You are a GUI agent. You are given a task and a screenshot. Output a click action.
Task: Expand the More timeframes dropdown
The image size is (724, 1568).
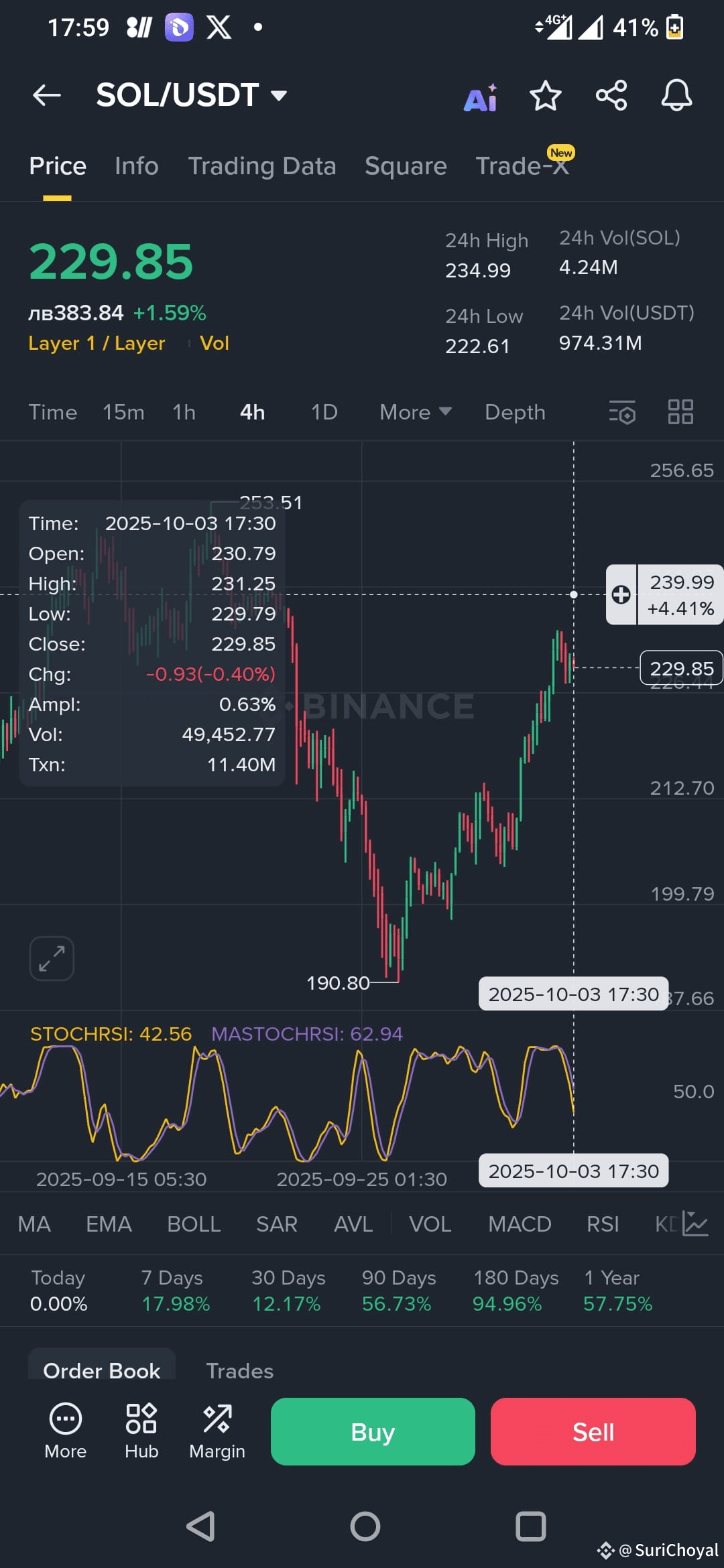click(x=416, y=412)
